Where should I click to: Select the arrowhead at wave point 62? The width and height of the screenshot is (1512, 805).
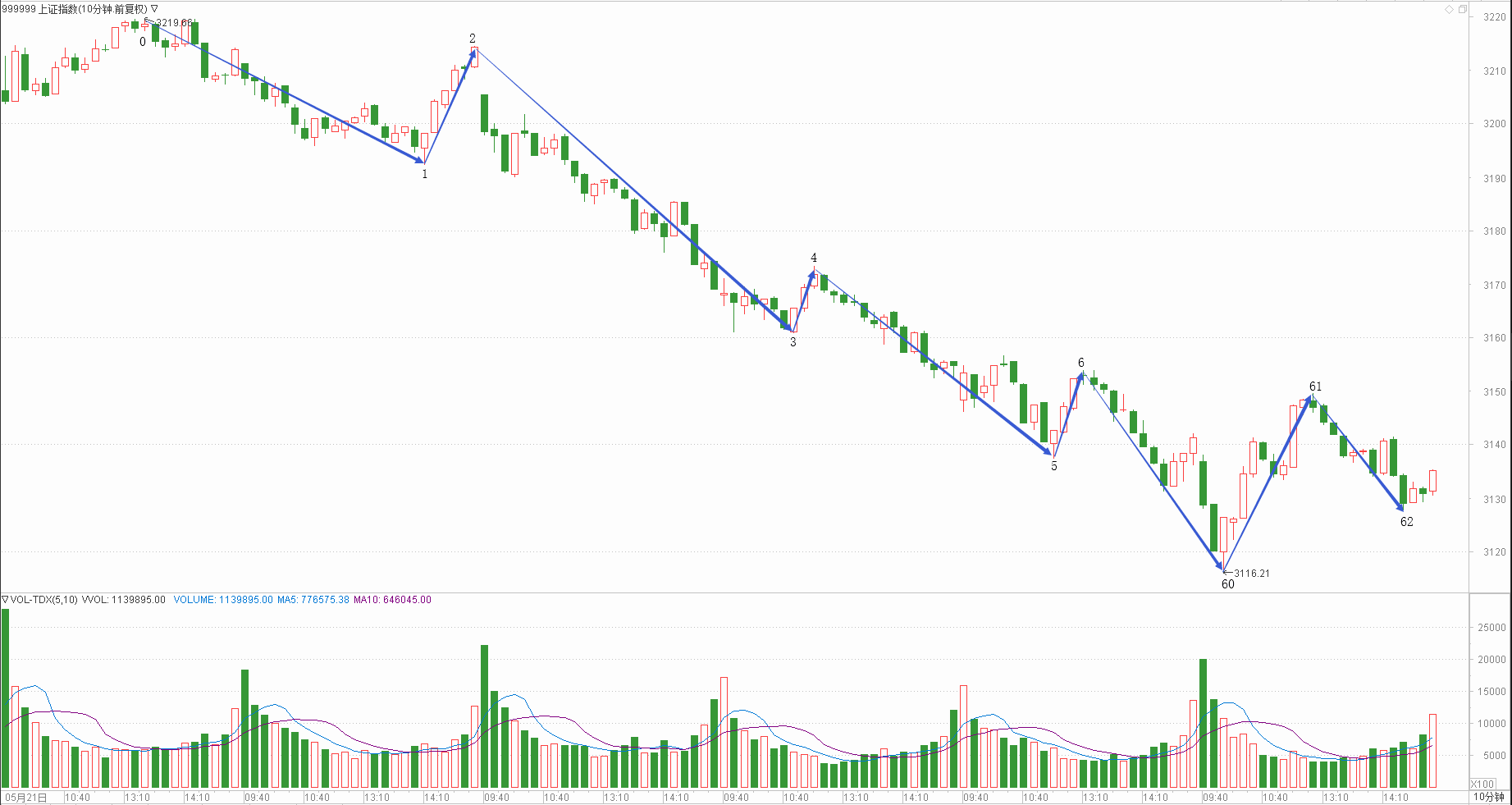tap(1400, 507)
